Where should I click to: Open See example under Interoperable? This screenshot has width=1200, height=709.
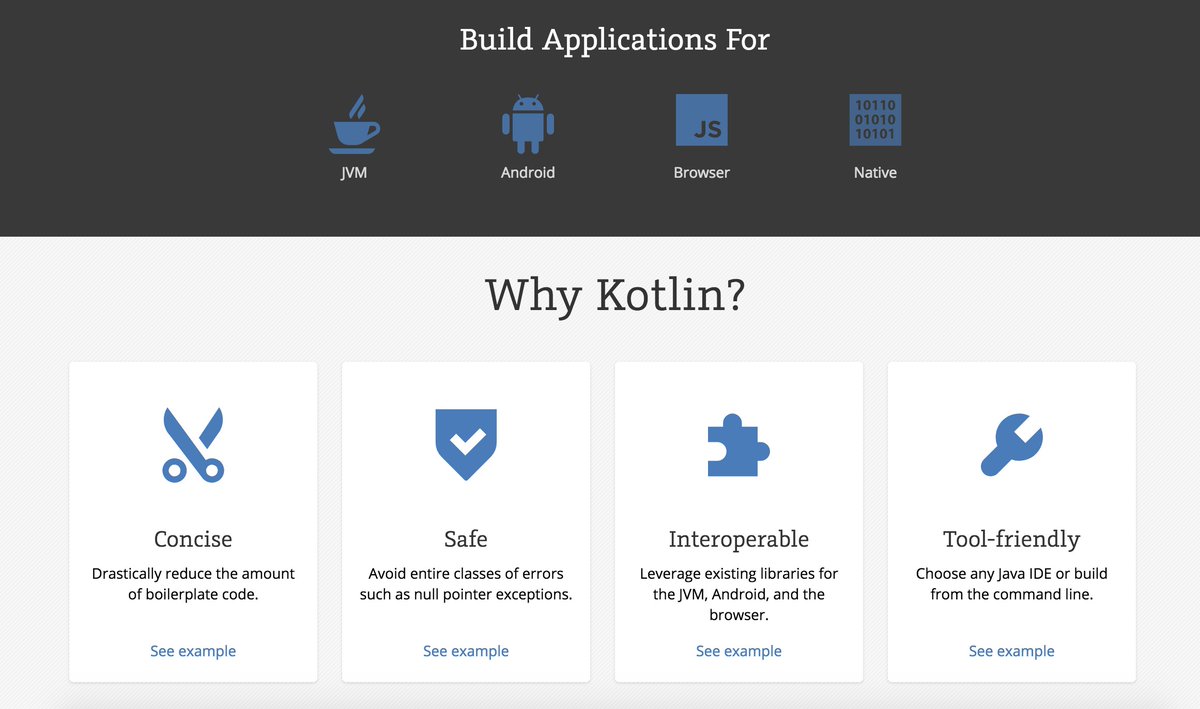739,650
